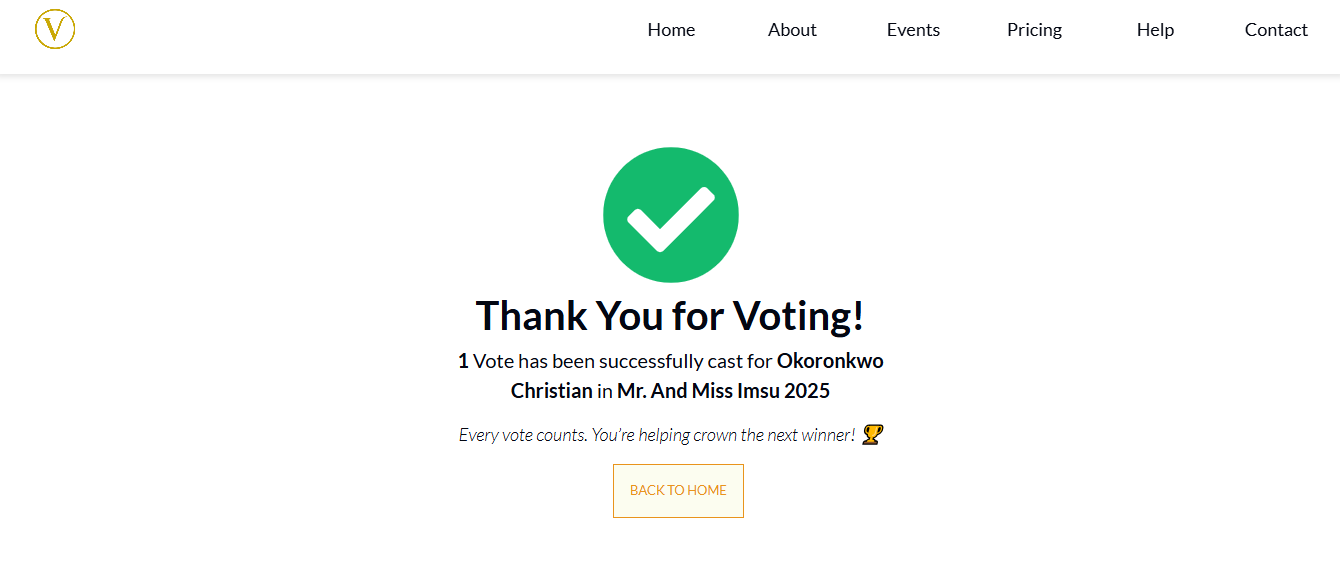Image resolution: width=1340 pixels, height=570 pixels.
Task: Select Help in the navigation bar
Action: [x=1155, y=30]
